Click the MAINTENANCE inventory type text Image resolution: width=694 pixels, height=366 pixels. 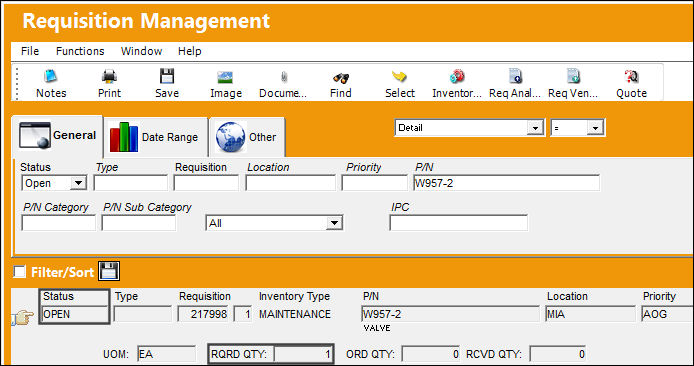click(x=295, y=314)
